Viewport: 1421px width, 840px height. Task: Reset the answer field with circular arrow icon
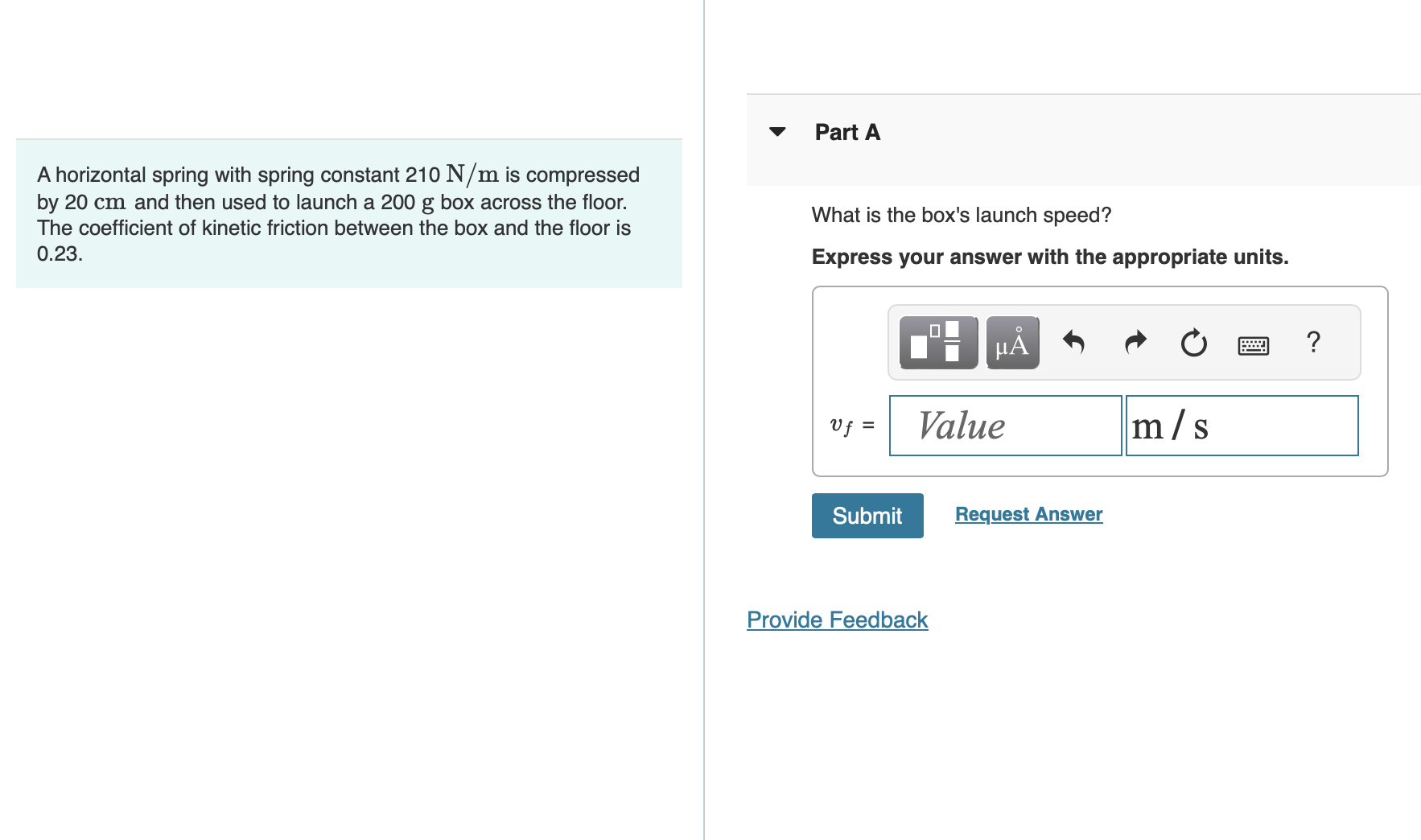pos(1193,342)
